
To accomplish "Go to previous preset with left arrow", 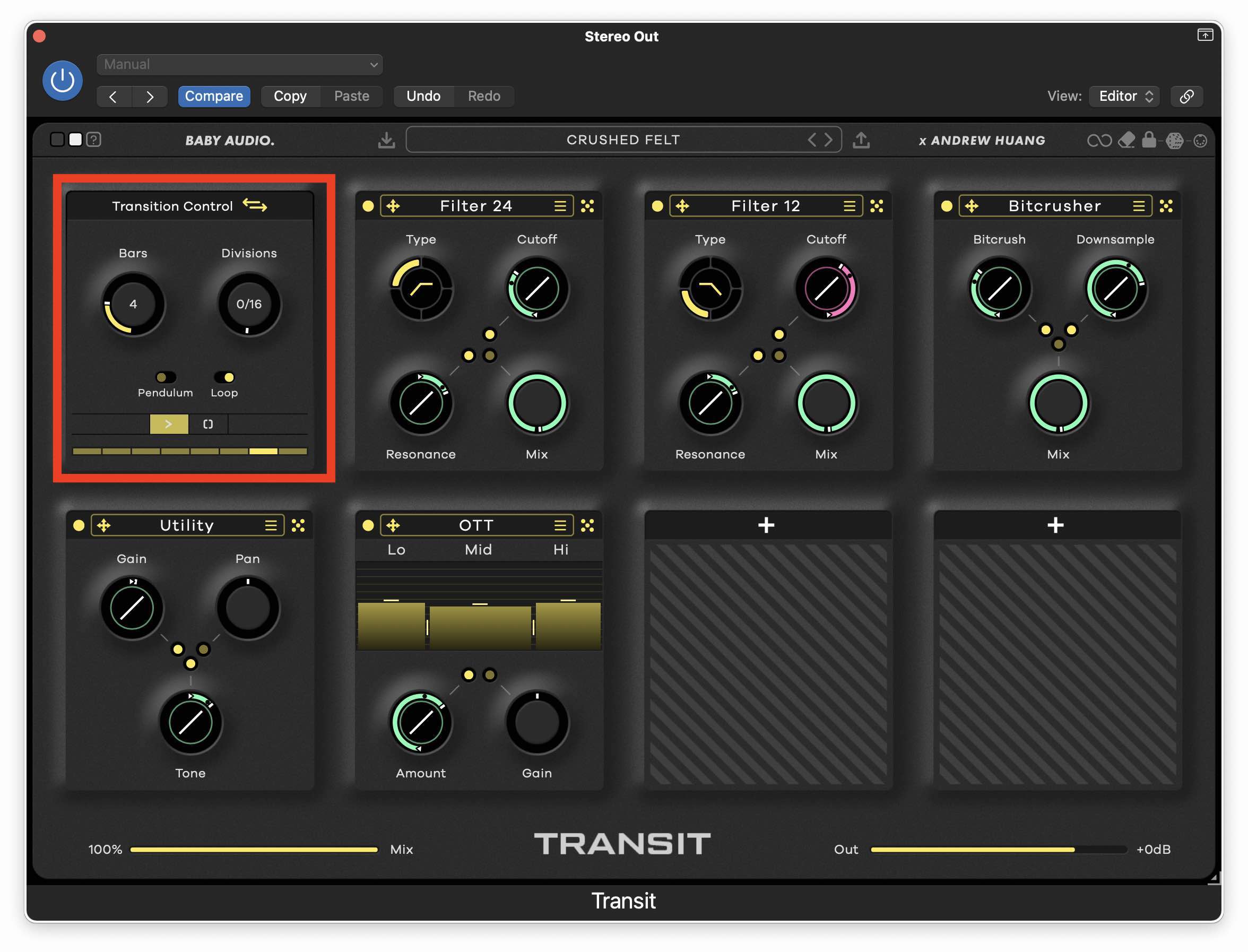I will coord(114,97).
